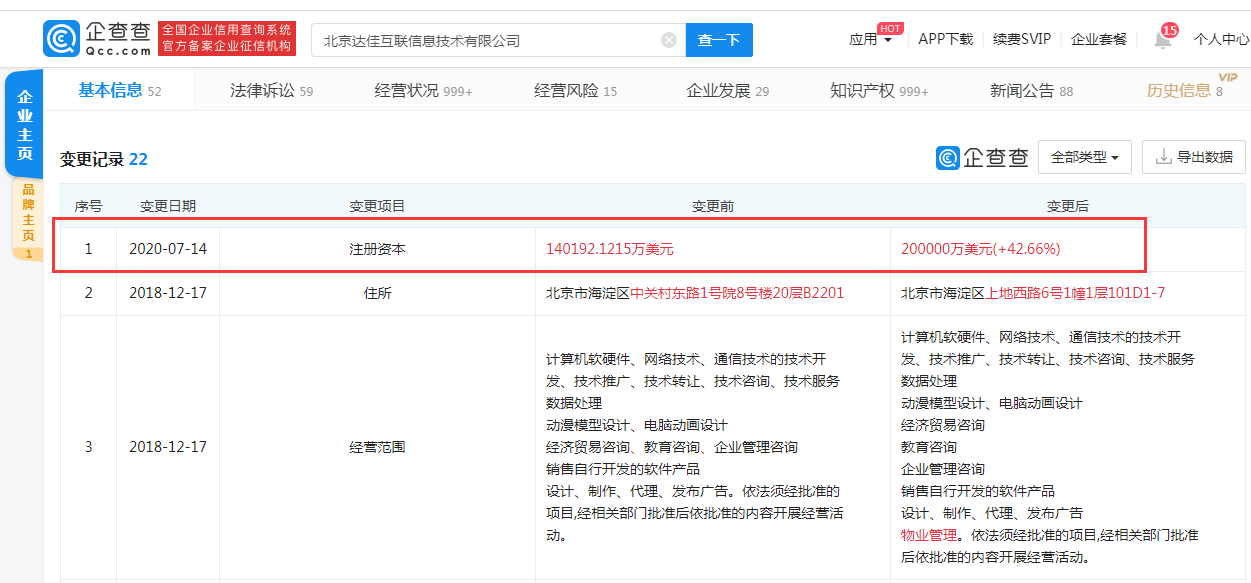
Task: Clear the search box with X icon
Action: (x=669, y=41)
